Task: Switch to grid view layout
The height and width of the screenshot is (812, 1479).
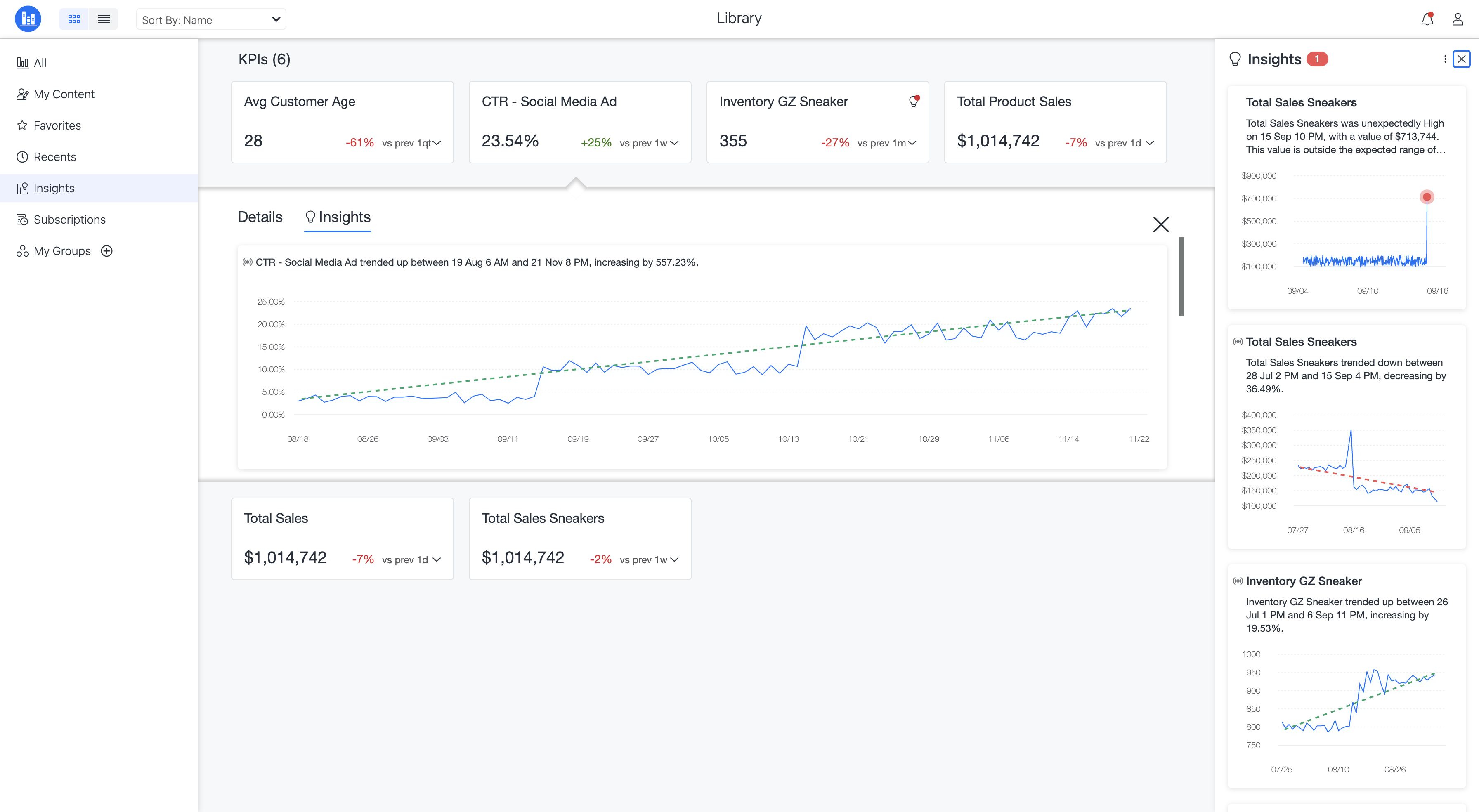Action: click(74, 19)
